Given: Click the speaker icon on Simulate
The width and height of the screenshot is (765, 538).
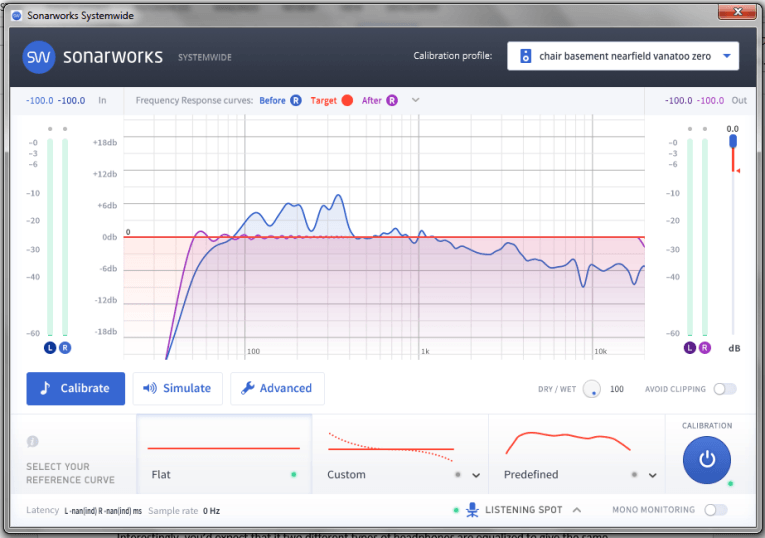Looking at the screenshot, I should tap(149, 388).
